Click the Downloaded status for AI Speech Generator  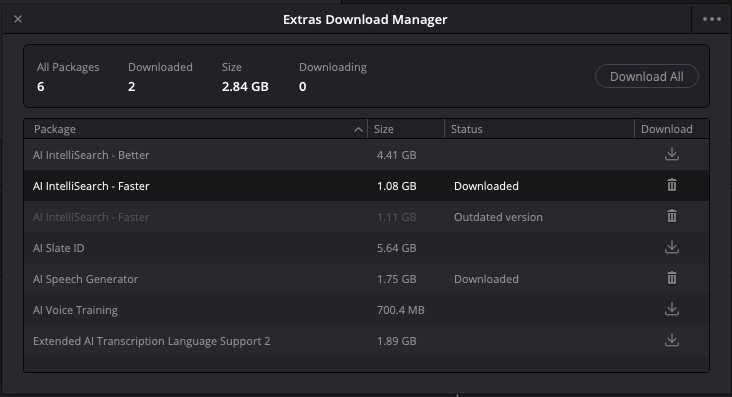click(x=486, y=279)
